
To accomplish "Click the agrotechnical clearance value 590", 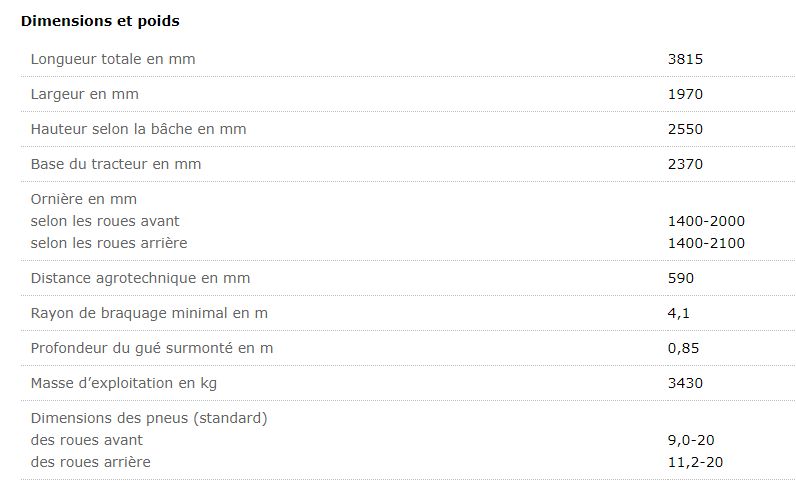I will pos(681,278).
